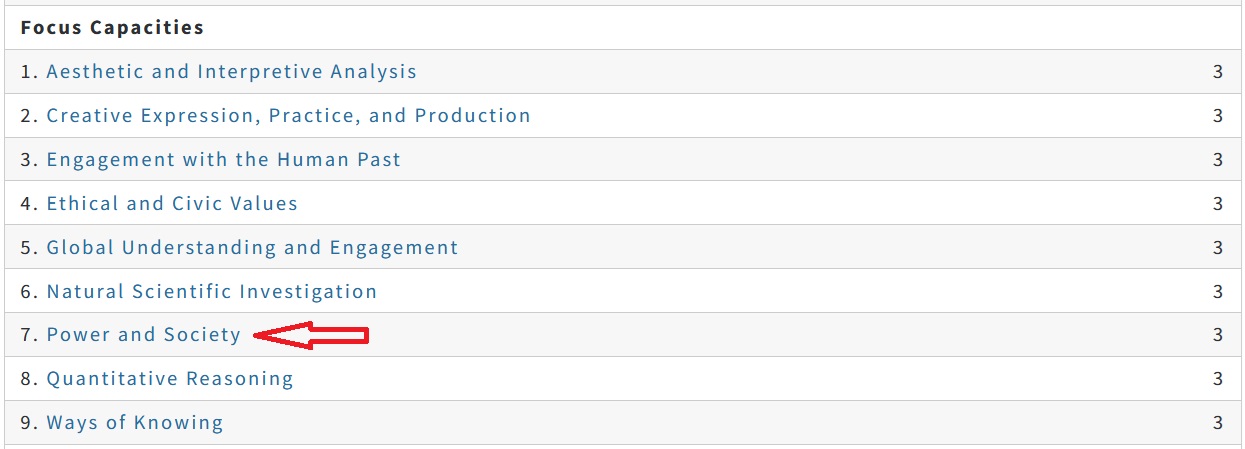Select credit number beside Ethical and Civic Values

[x=1217, y=204]
